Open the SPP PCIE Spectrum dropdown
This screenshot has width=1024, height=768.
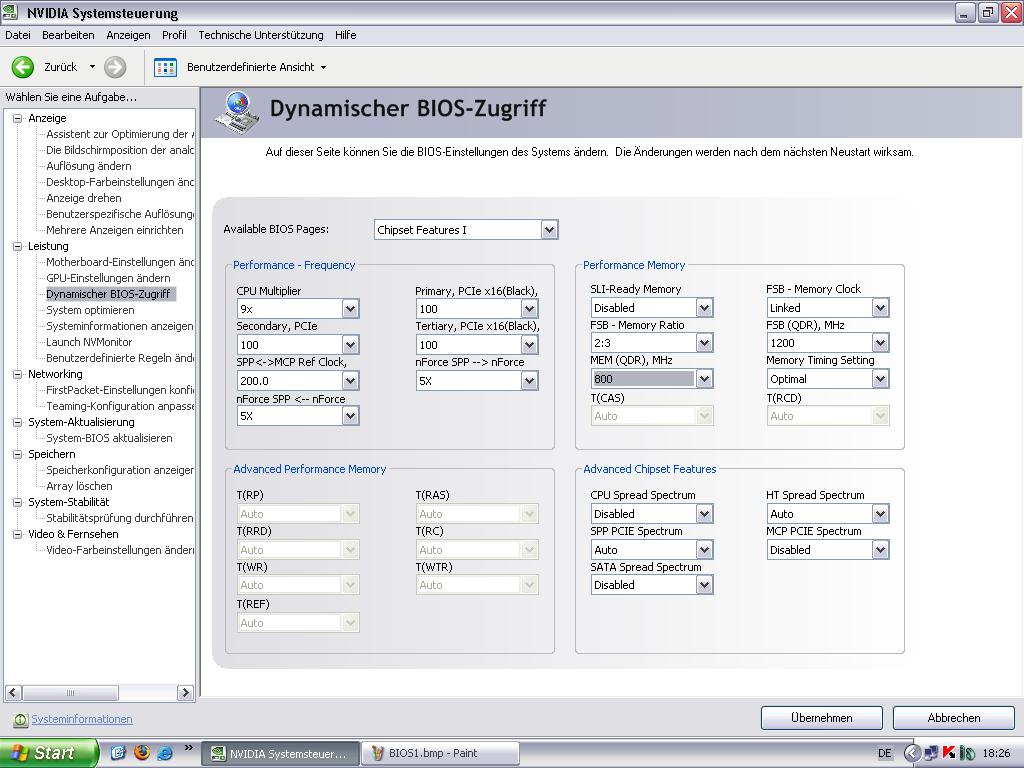coord(704,550)
